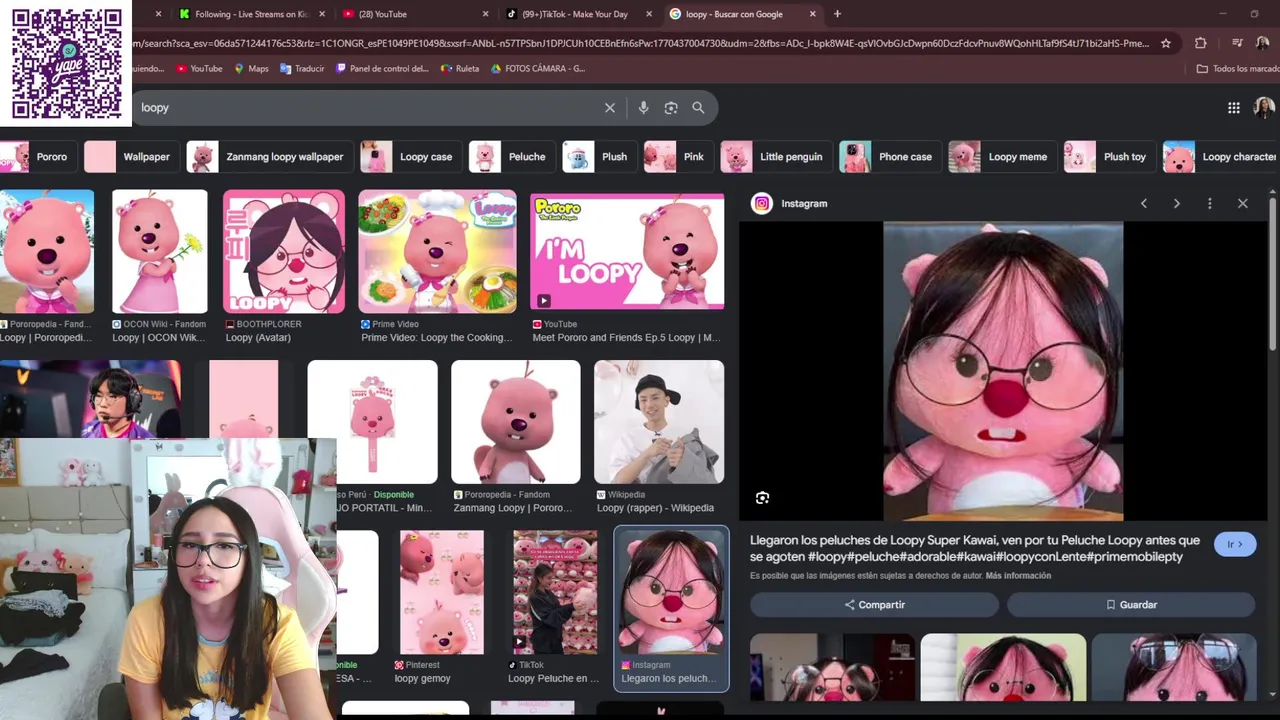The image size is (1280, 720).
Task: Choose the Plush toy chip
Action: pyautogui.click(x=1110, y=157)
